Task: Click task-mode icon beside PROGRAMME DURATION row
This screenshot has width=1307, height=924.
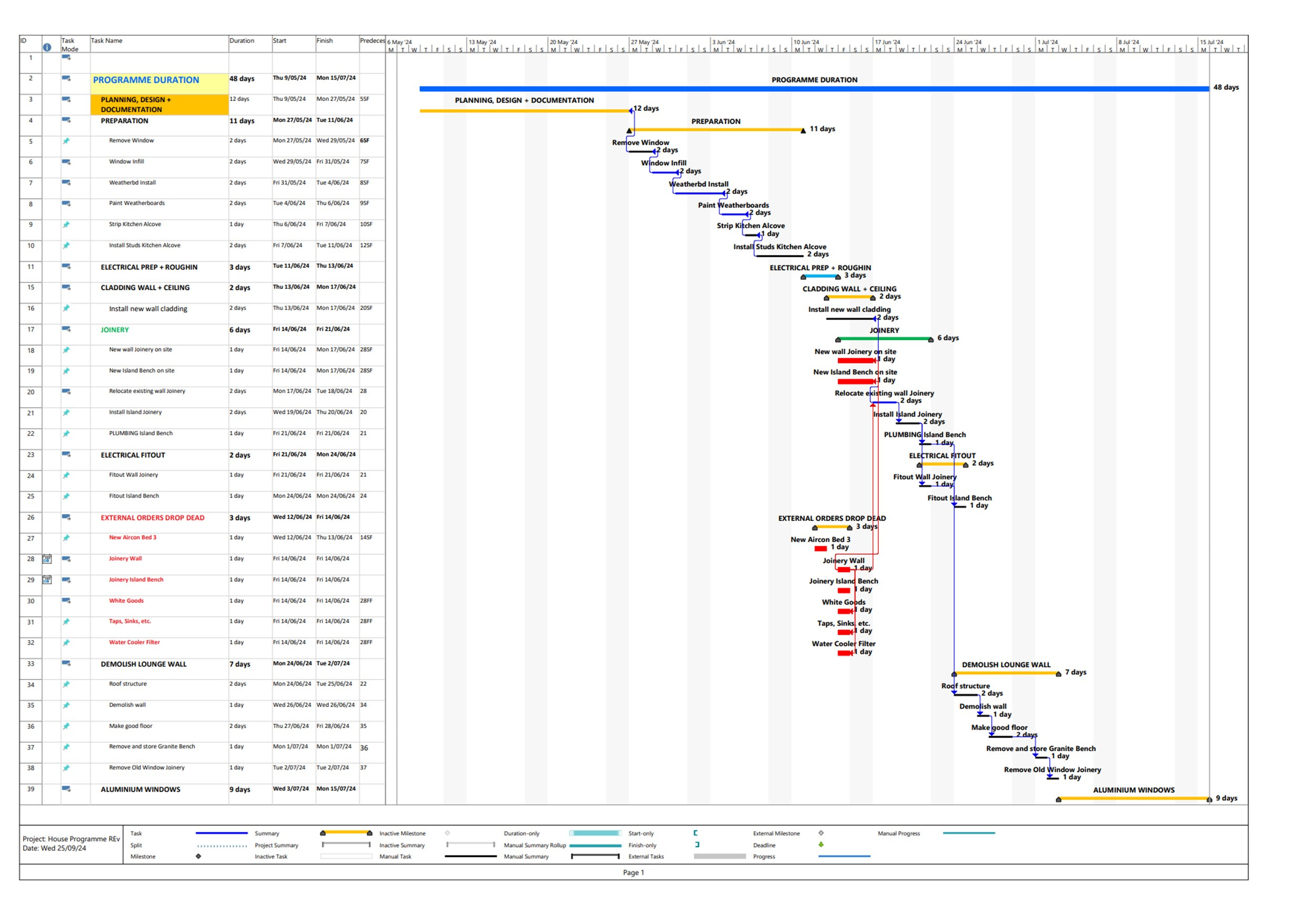Action: [66, 78]
